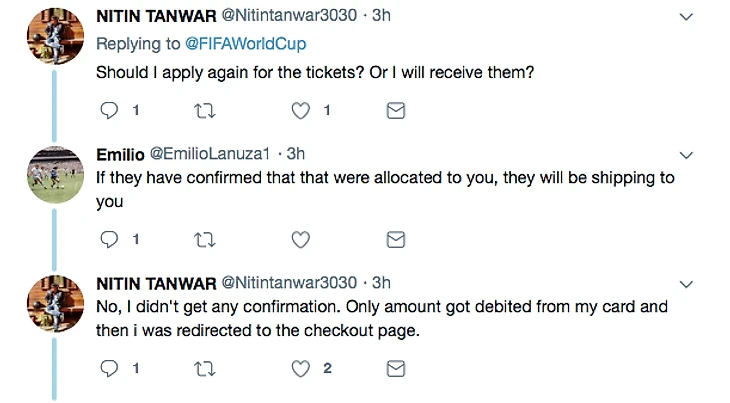The image size is (730, 403).
Task: Expand more options chevron on Emilio's tweet
Action: pyautogui.click(x=686, y=155)
